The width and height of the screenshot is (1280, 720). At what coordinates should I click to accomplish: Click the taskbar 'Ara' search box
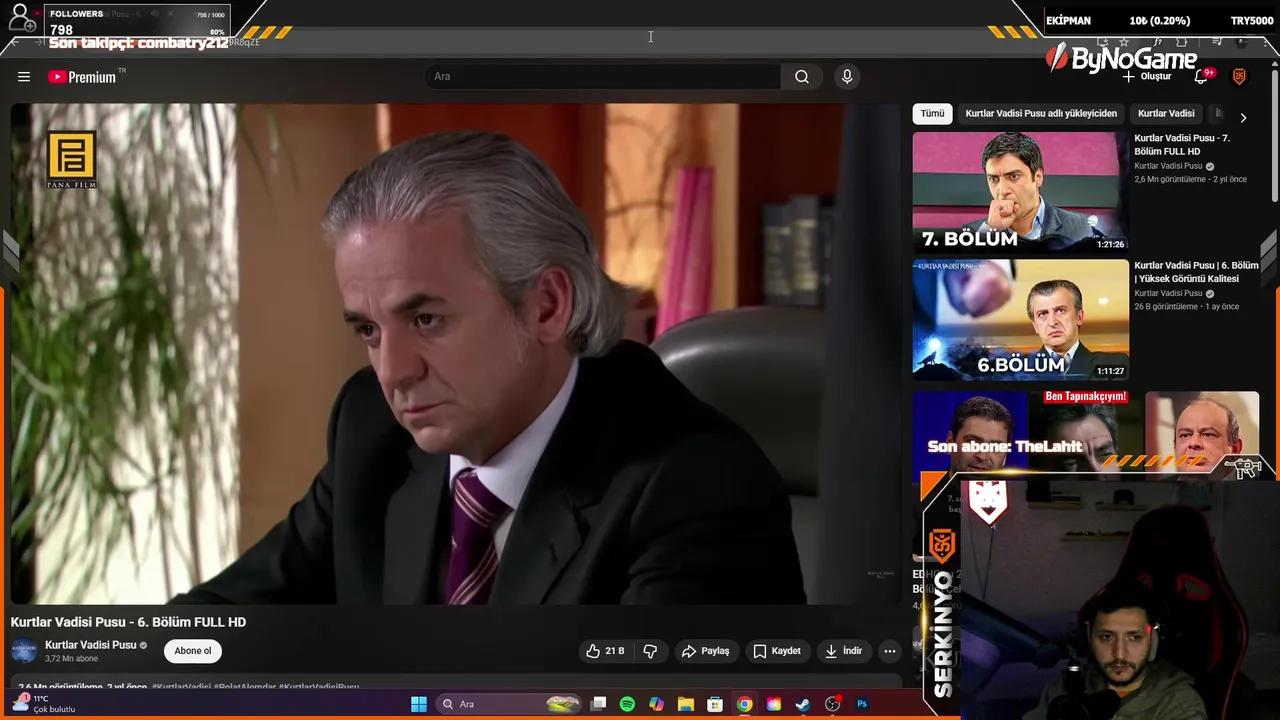coord(510,704)
